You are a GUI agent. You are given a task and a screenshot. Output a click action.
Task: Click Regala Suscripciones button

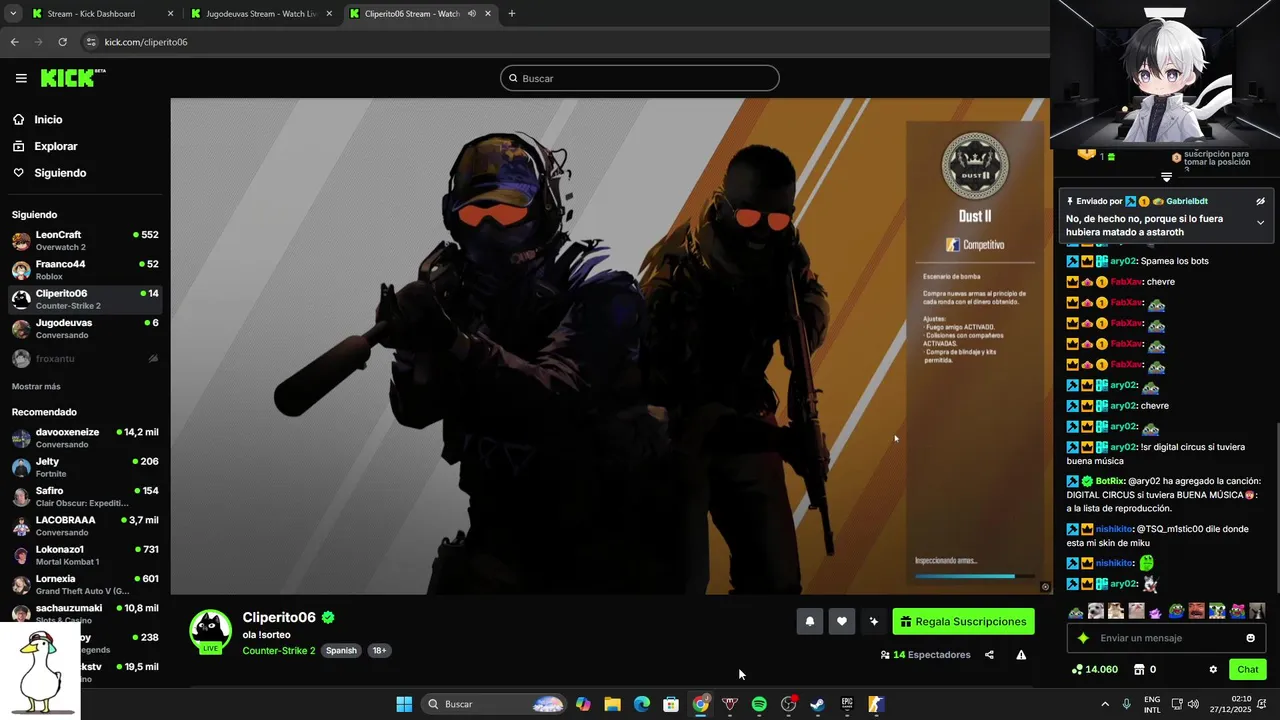point(963,621)
